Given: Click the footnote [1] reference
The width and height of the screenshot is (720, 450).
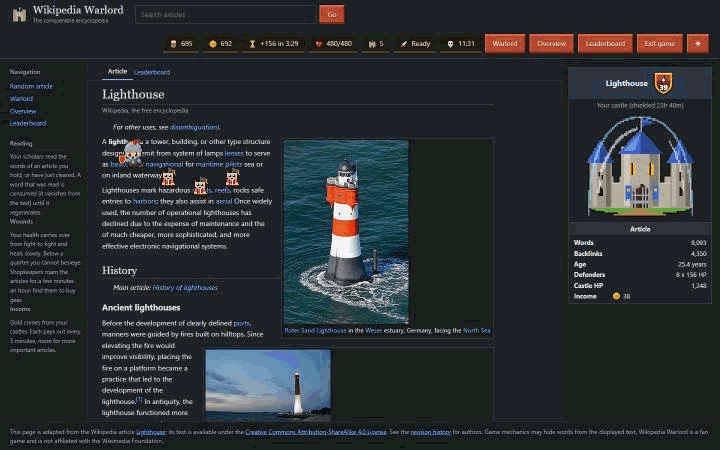Looking at the screenshot, I should tap(139, 399).
